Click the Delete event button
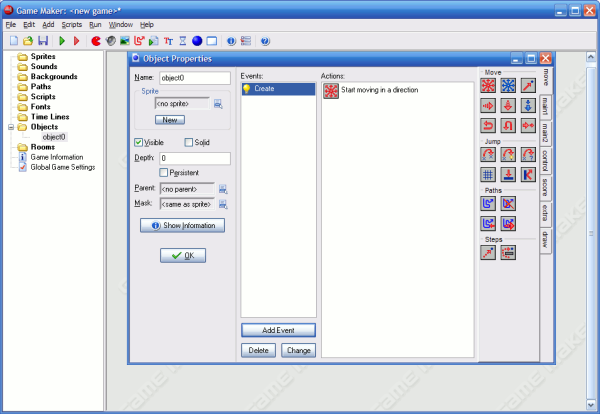This screenshot has height=414, width=600. click(x=258, y=350)
